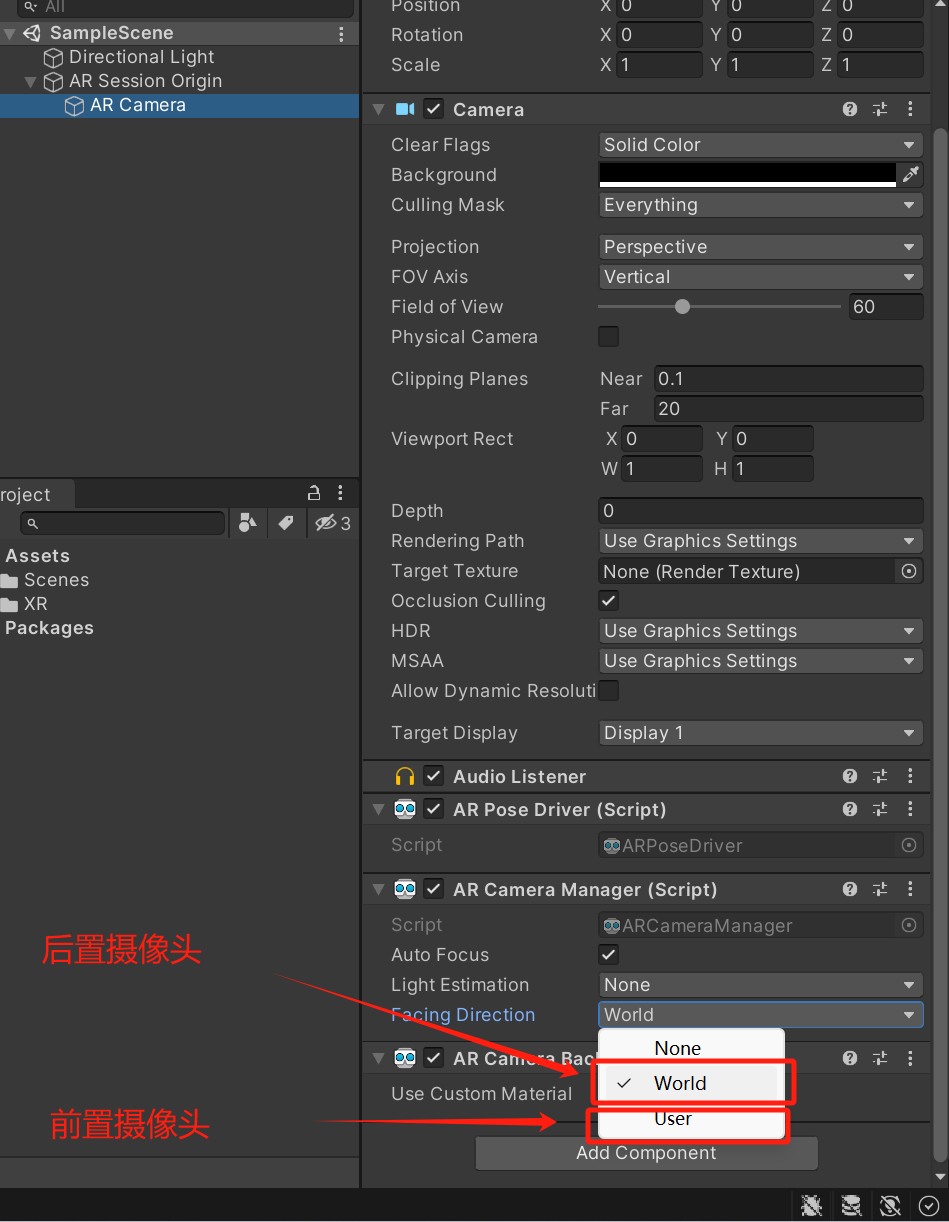
Task: Open FOV Axis dropdown
Action: (x=760, y=277)
